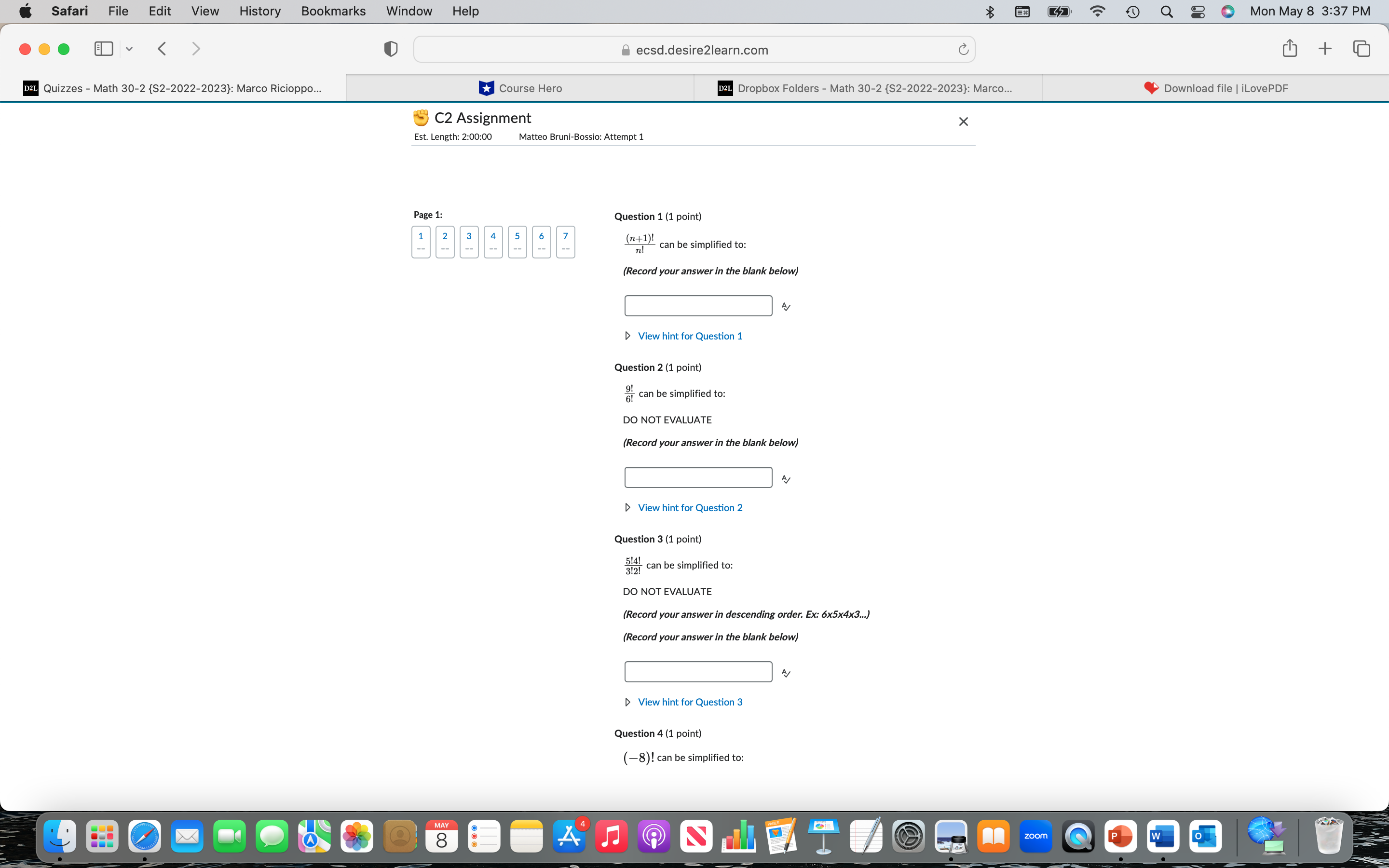
Task: Jump to question 5 in page navigator
Action: click(x=517, y=242)
